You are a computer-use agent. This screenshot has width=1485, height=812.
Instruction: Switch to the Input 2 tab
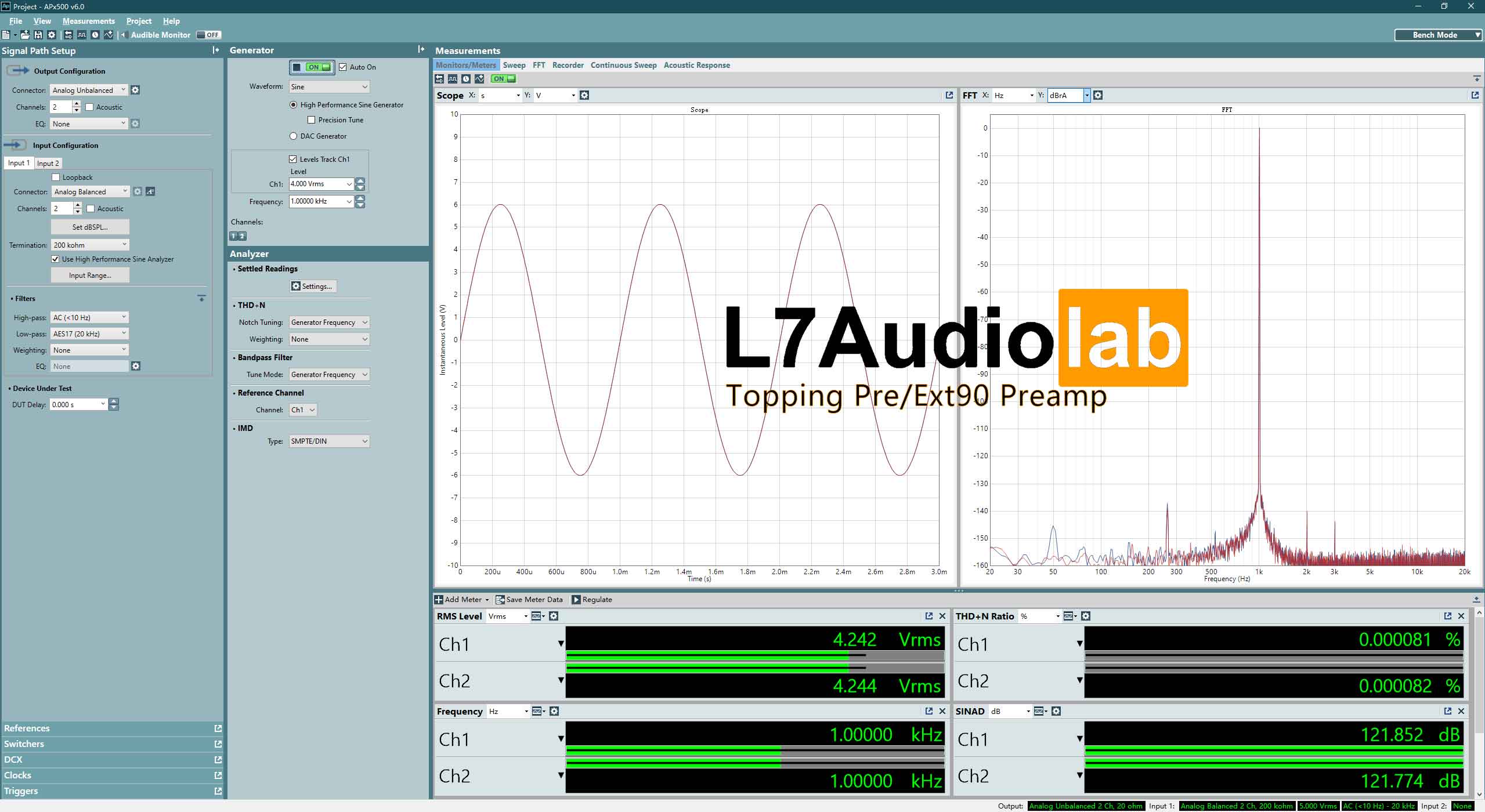[48, 164]
